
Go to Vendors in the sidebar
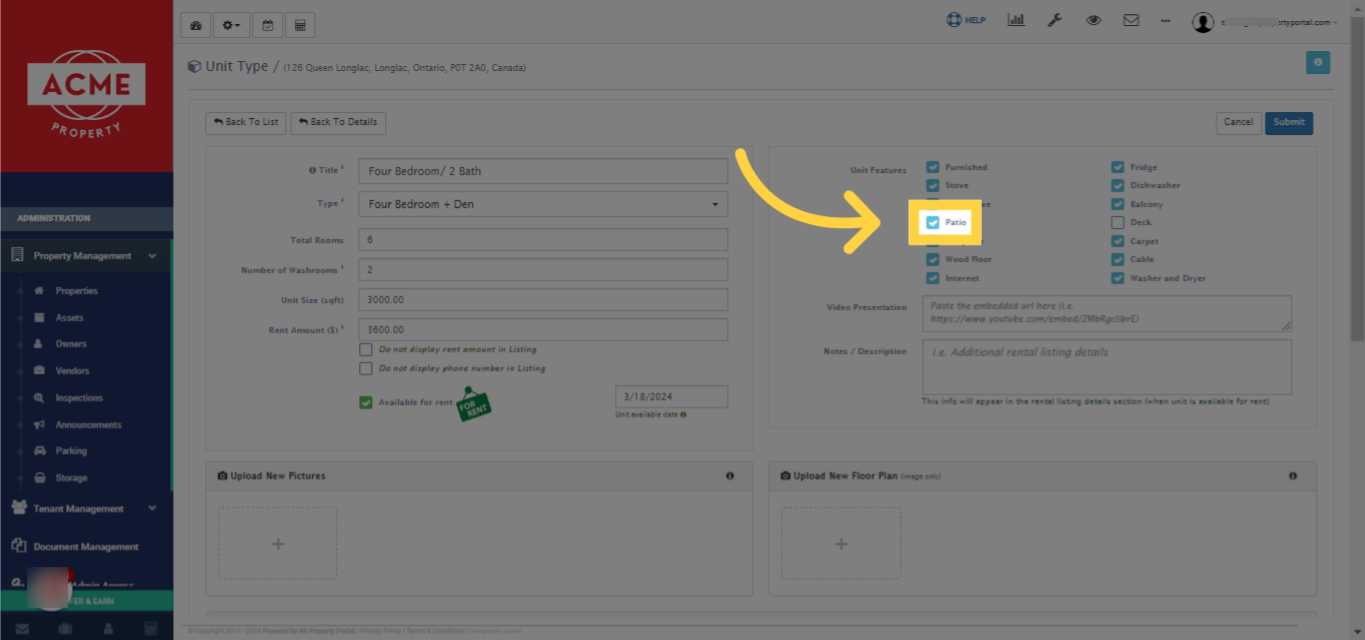(73, 371)
